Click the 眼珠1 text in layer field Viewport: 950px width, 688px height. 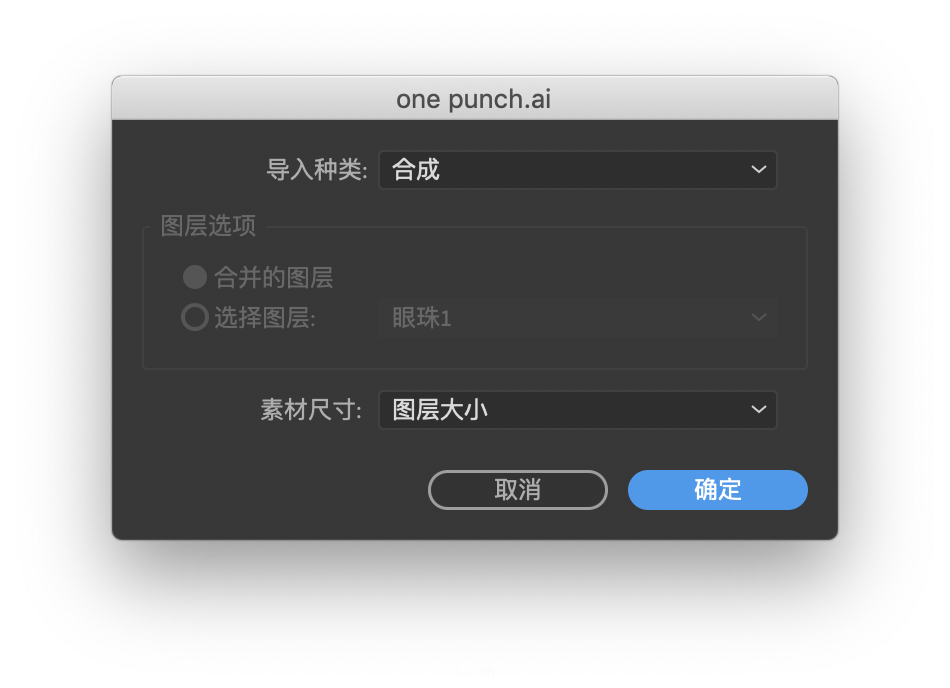(422, 317)
